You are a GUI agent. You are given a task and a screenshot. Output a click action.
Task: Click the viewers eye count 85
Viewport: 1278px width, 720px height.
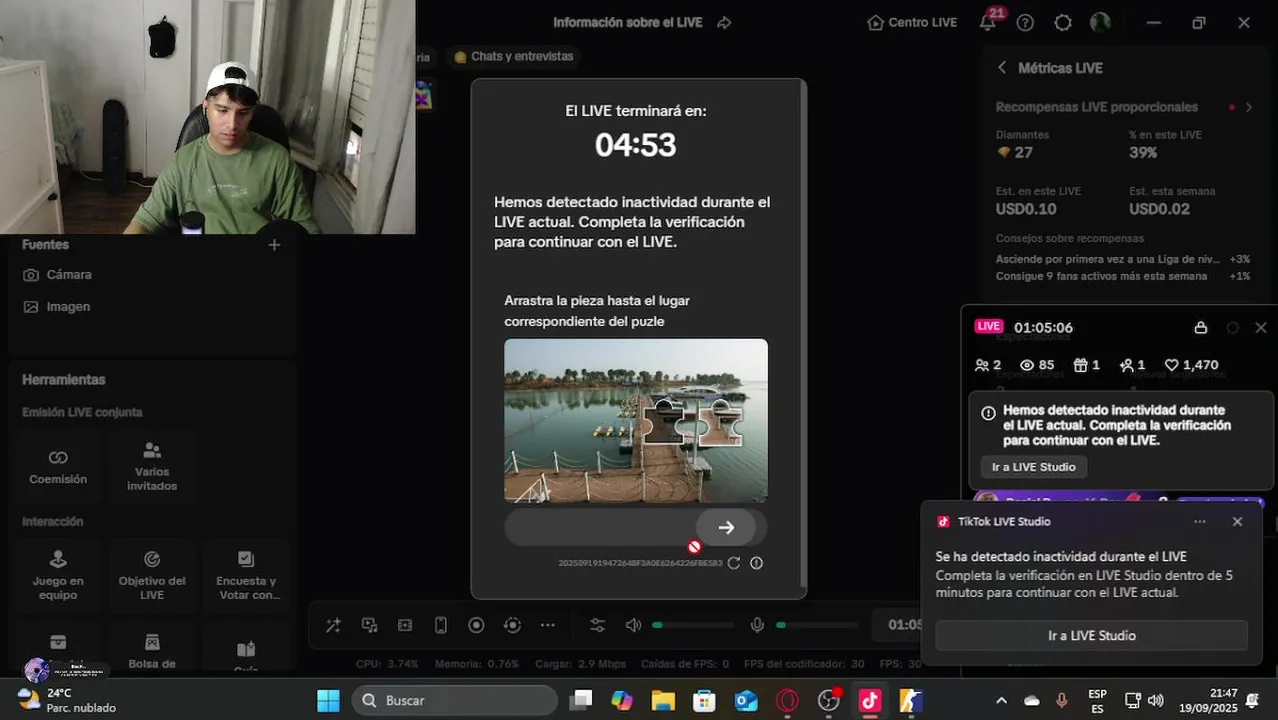(1037, 365)
